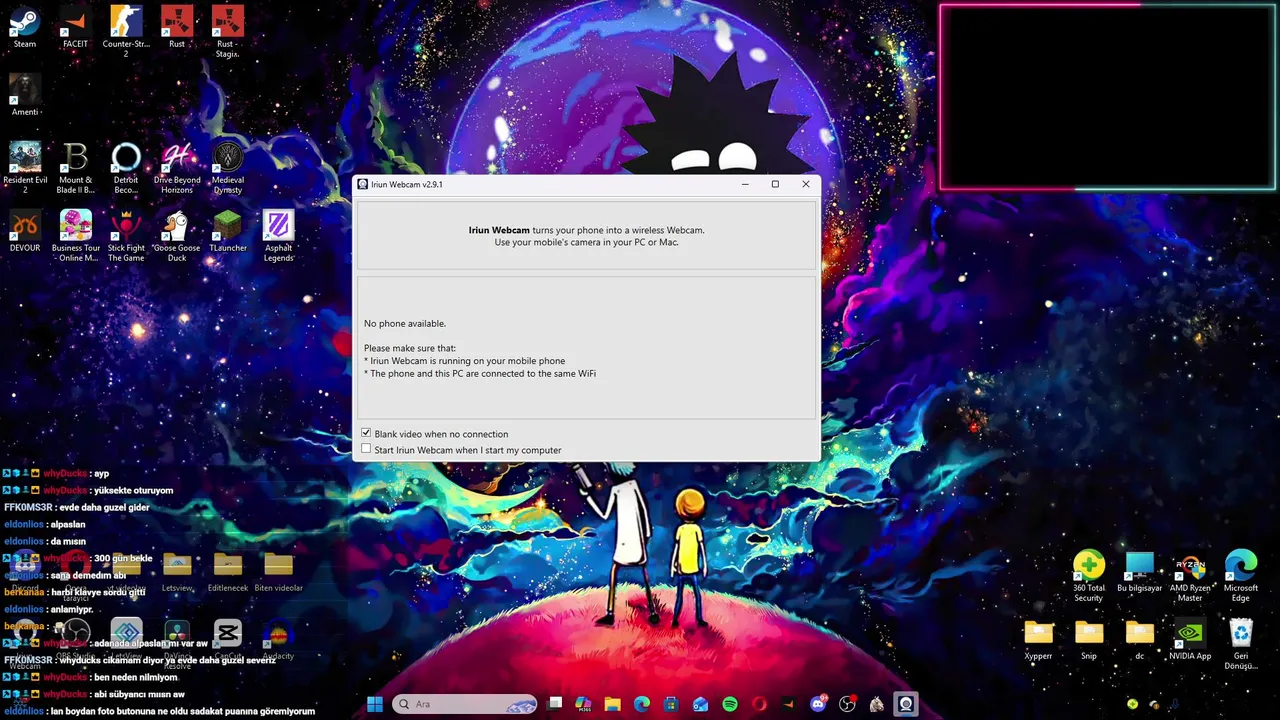The image size is (1280, 720).
Task: Click the Iriun Webcam taskbar button
Action: 906,704
